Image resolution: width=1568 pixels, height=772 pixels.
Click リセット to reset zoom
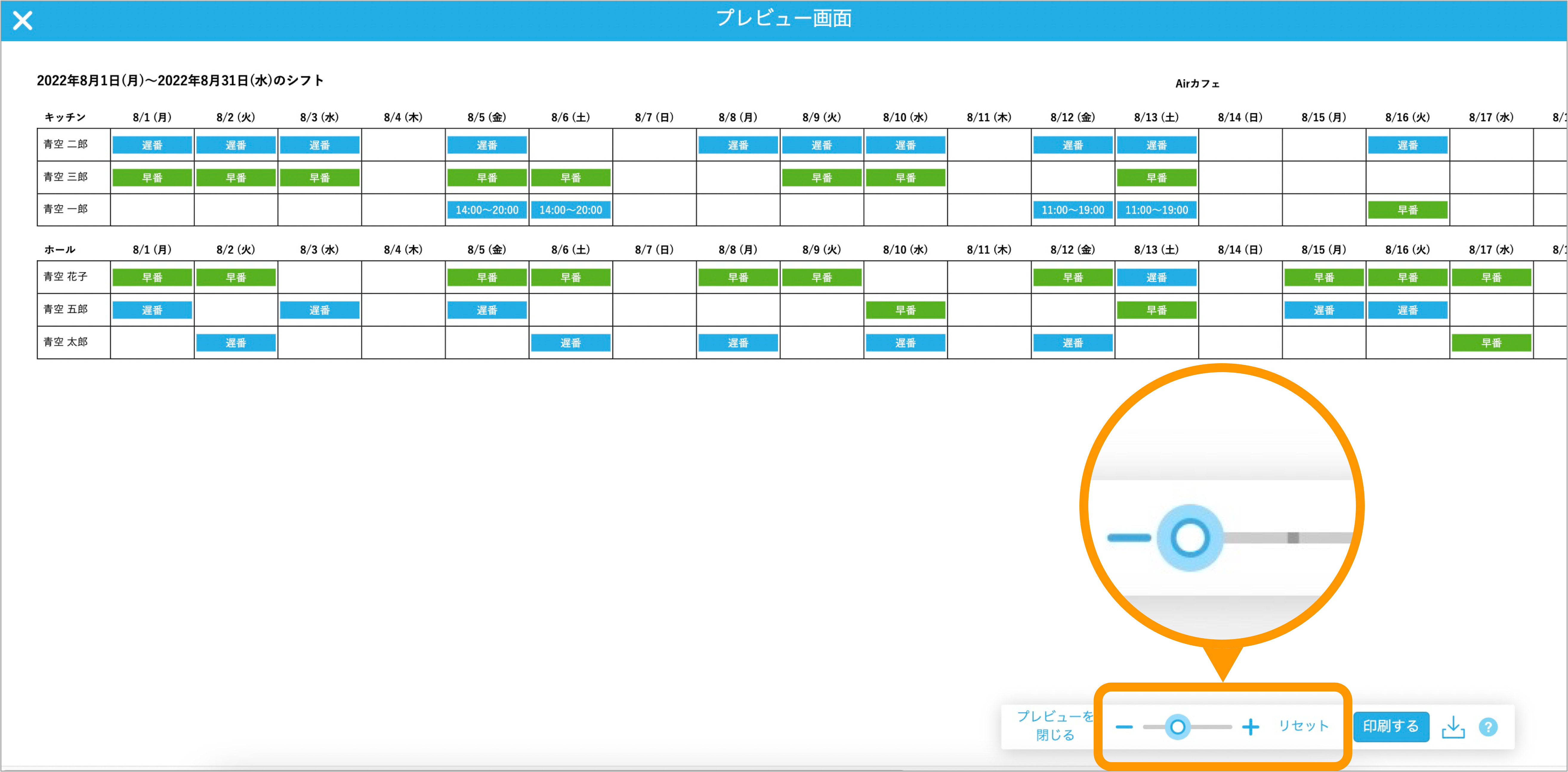click(1303, 726)
